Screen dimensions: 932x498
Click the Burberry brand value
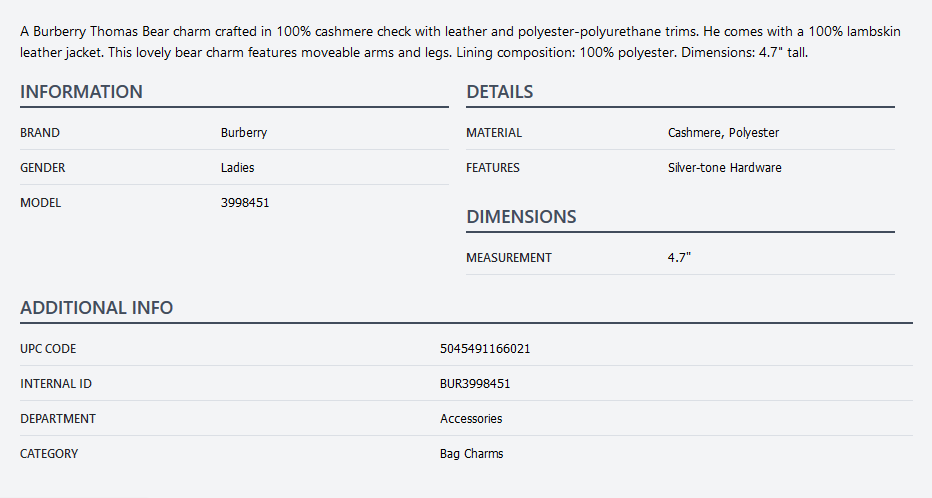244,132
